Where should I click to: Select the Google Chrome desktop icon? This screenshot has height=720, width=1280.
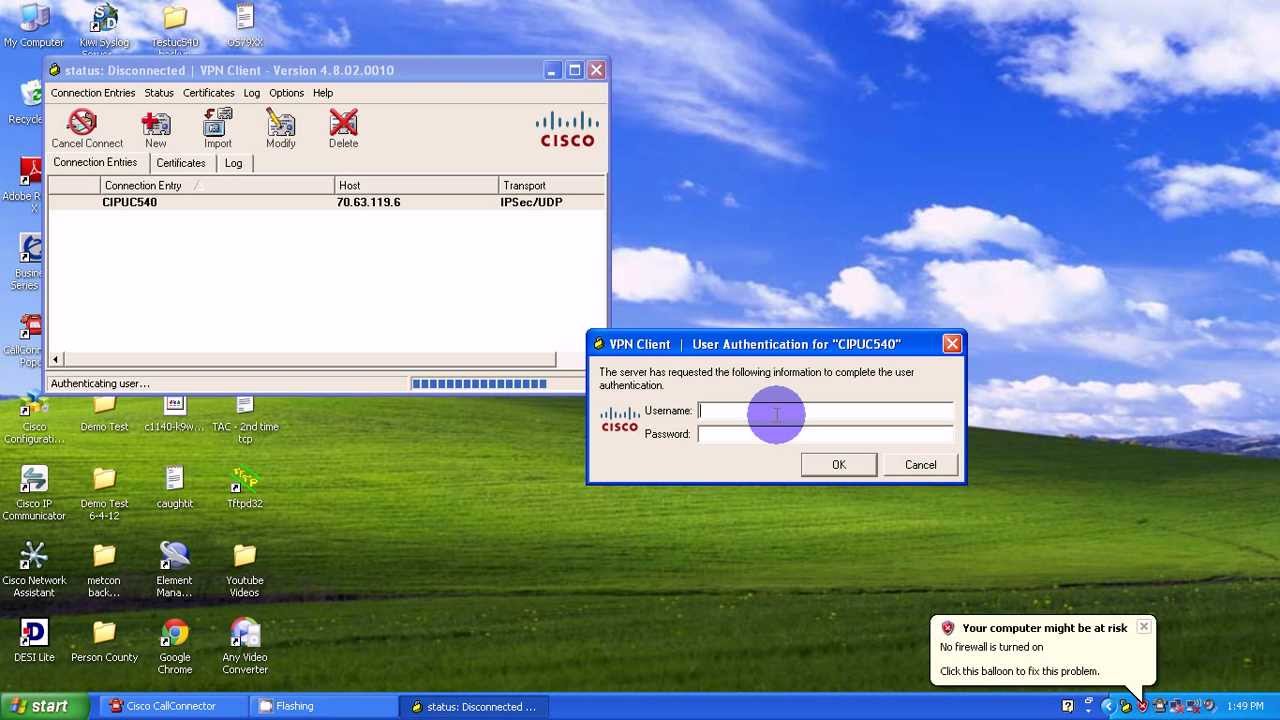pos(174,648)
